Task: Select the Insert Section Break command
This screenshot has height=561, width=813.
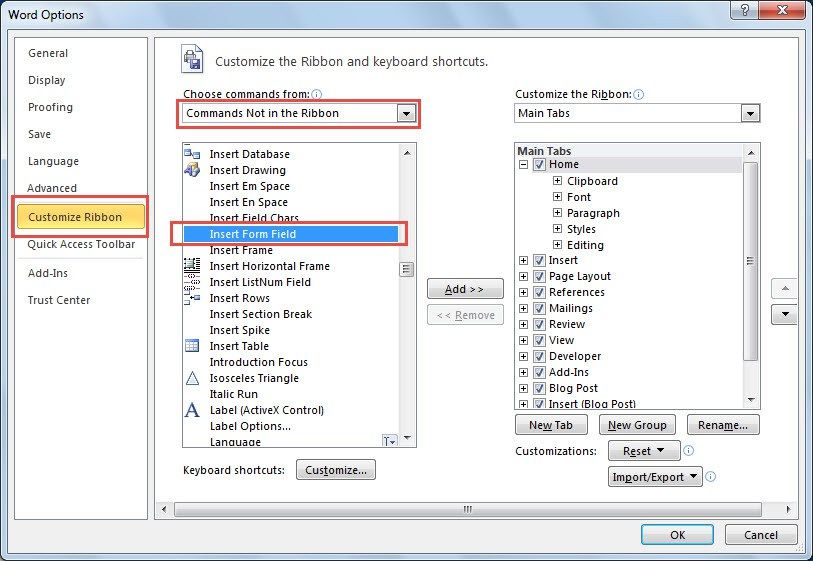Action: [291, 314]
